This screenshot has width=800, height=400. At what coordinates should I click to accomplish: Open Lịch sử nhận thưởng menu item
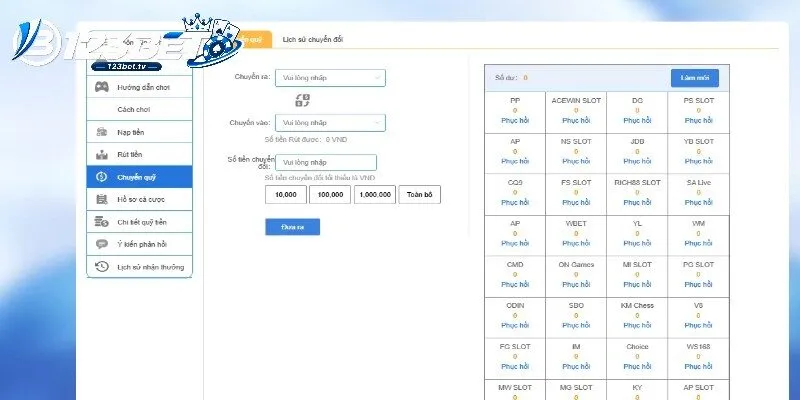pos(139,267)
